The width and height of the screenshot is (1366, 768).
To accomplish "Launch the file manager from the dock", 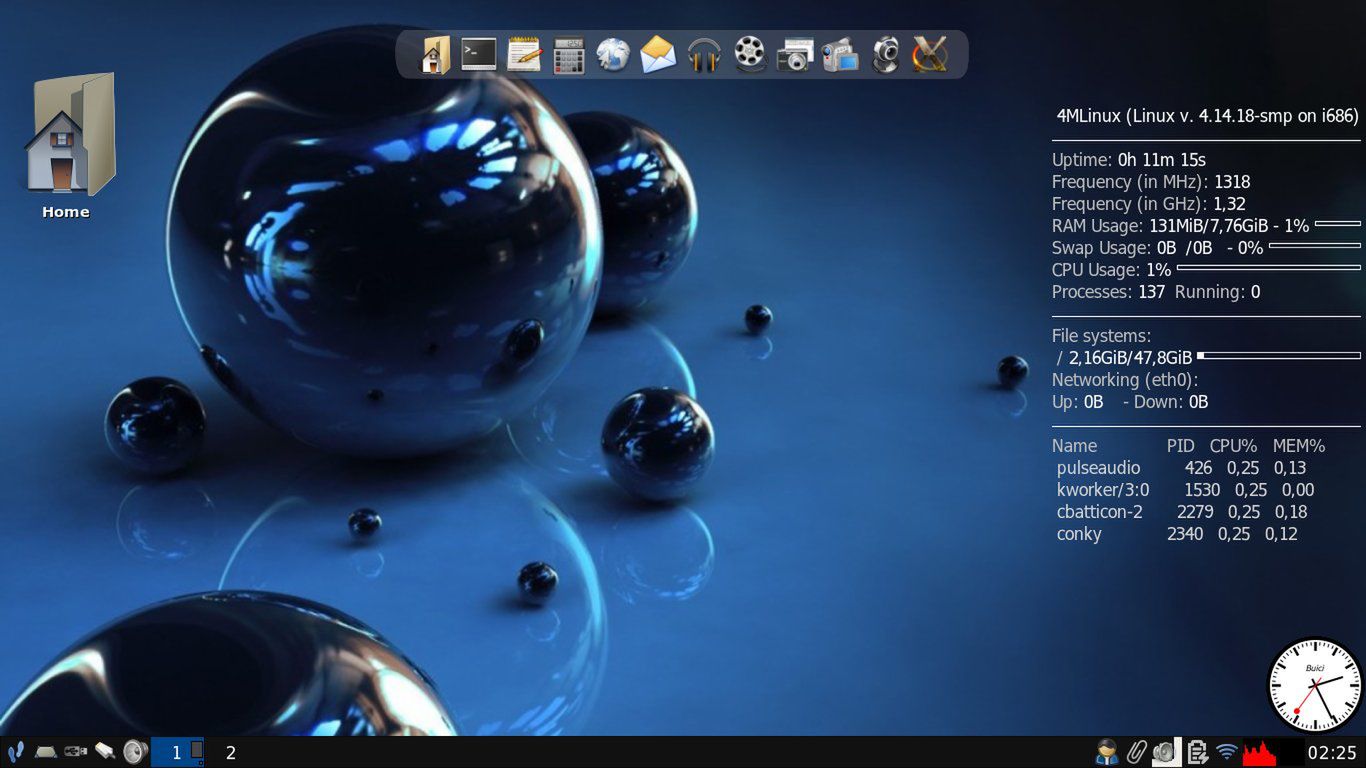I will click(434, 54).
